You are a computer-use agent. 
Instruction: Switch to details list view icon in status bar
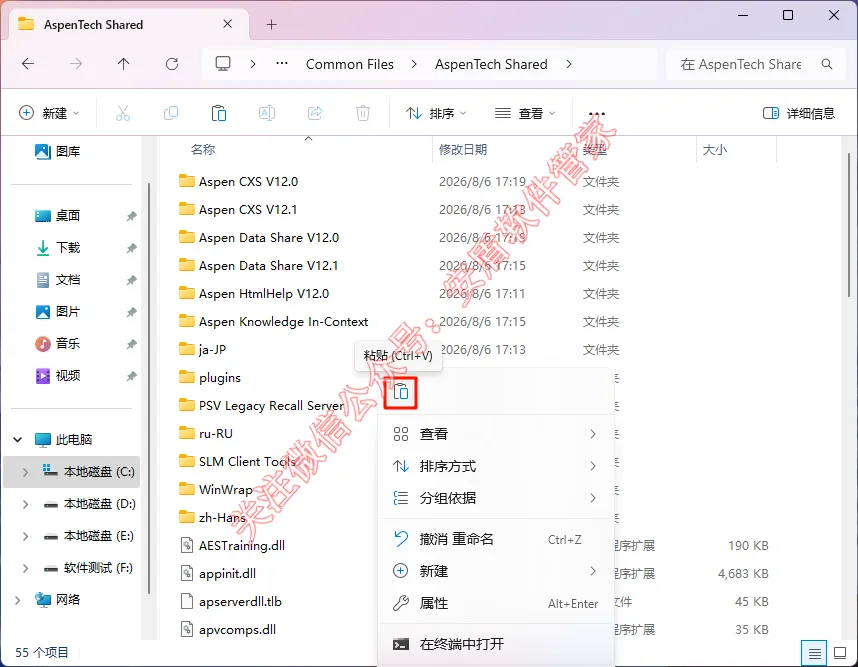814,653
